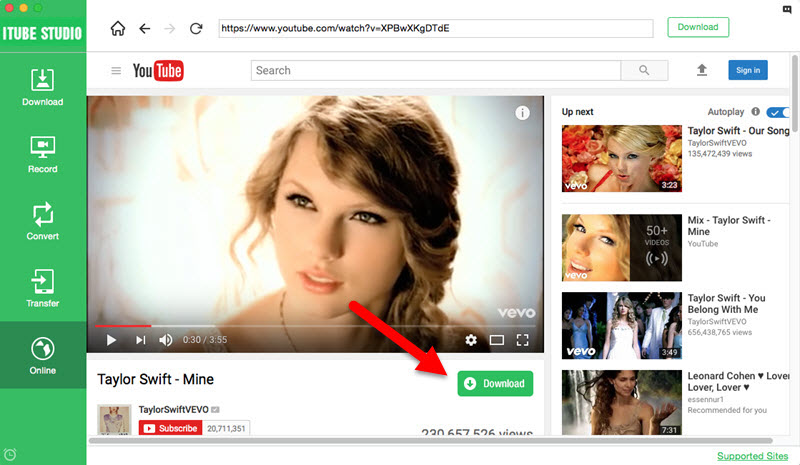Subscribe to TaylorSwiftVEVO
800x465 pixels.
[170, 428]
